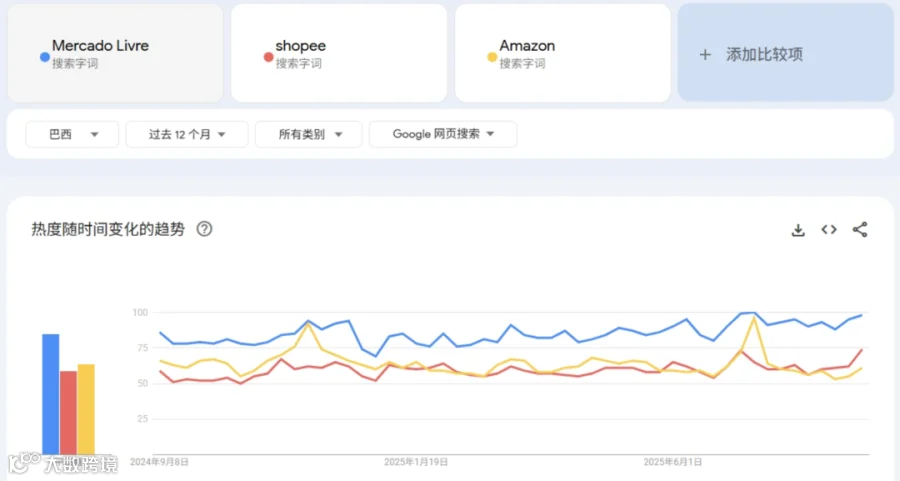
Task: Click the yellow average bar for Amazon
Action: pos(86,409)
